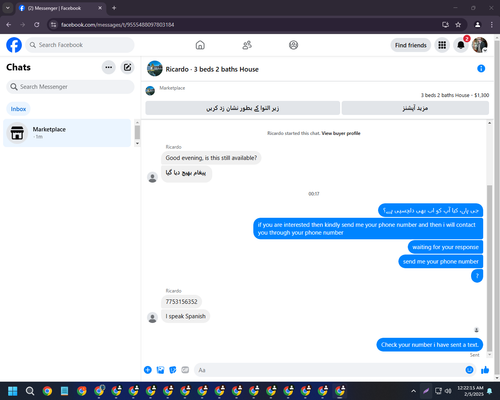The height and width of the screenshot is (400, 500).
Task: Attach a photo using the image icon
Action: [160, 370]
